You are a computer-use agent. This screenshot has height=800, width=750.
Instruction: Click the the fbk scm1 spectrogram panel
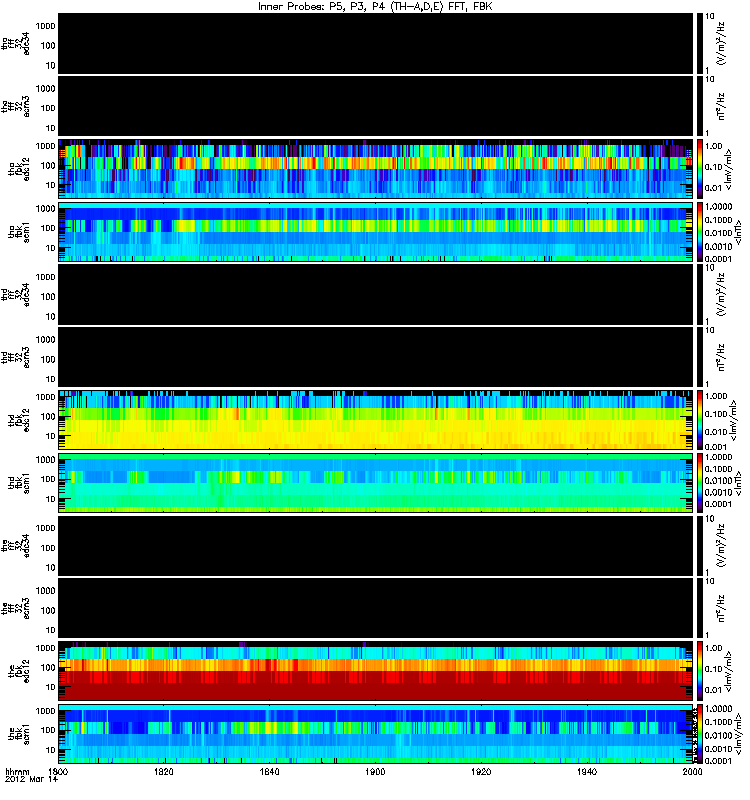click(x=376, y=734)
